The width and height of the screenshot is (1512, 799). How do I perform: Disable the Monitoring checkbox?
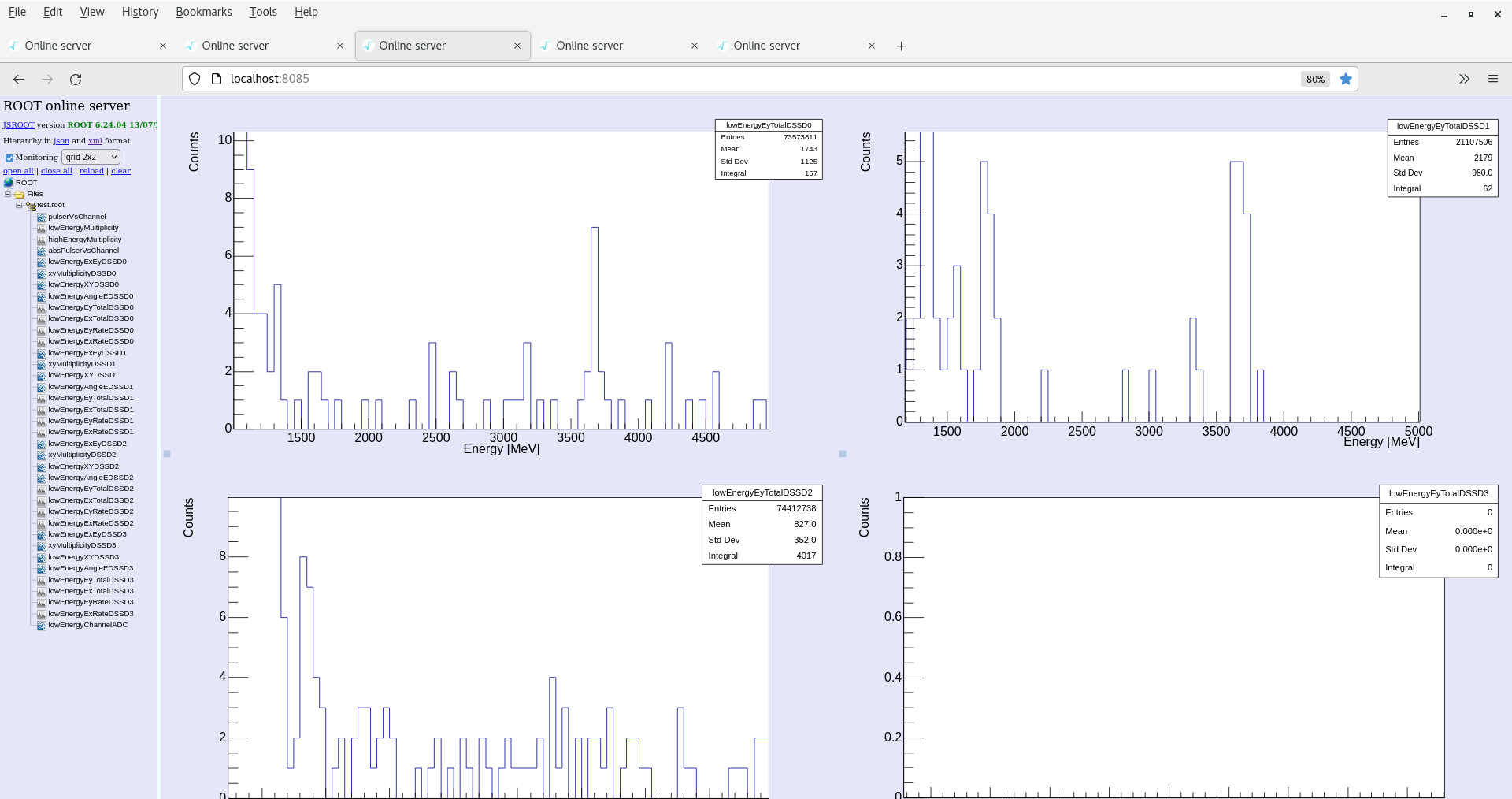point(9,158)
